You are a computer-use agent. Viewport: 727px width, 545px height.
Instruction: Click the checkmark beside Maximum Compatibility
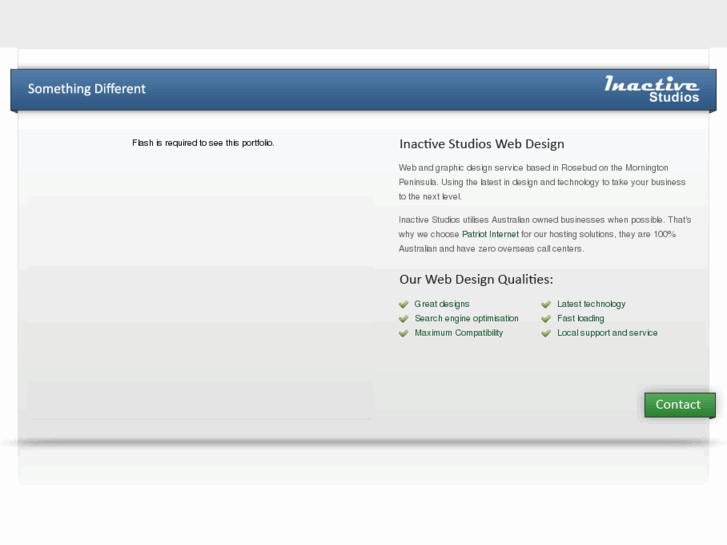click(403, 333)
